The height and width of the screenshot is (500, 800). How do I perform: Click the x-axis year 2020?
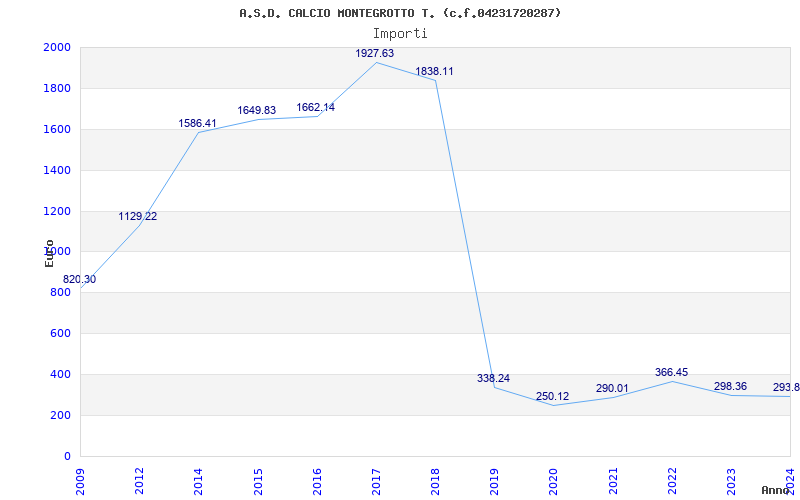[x=554, y=481]
